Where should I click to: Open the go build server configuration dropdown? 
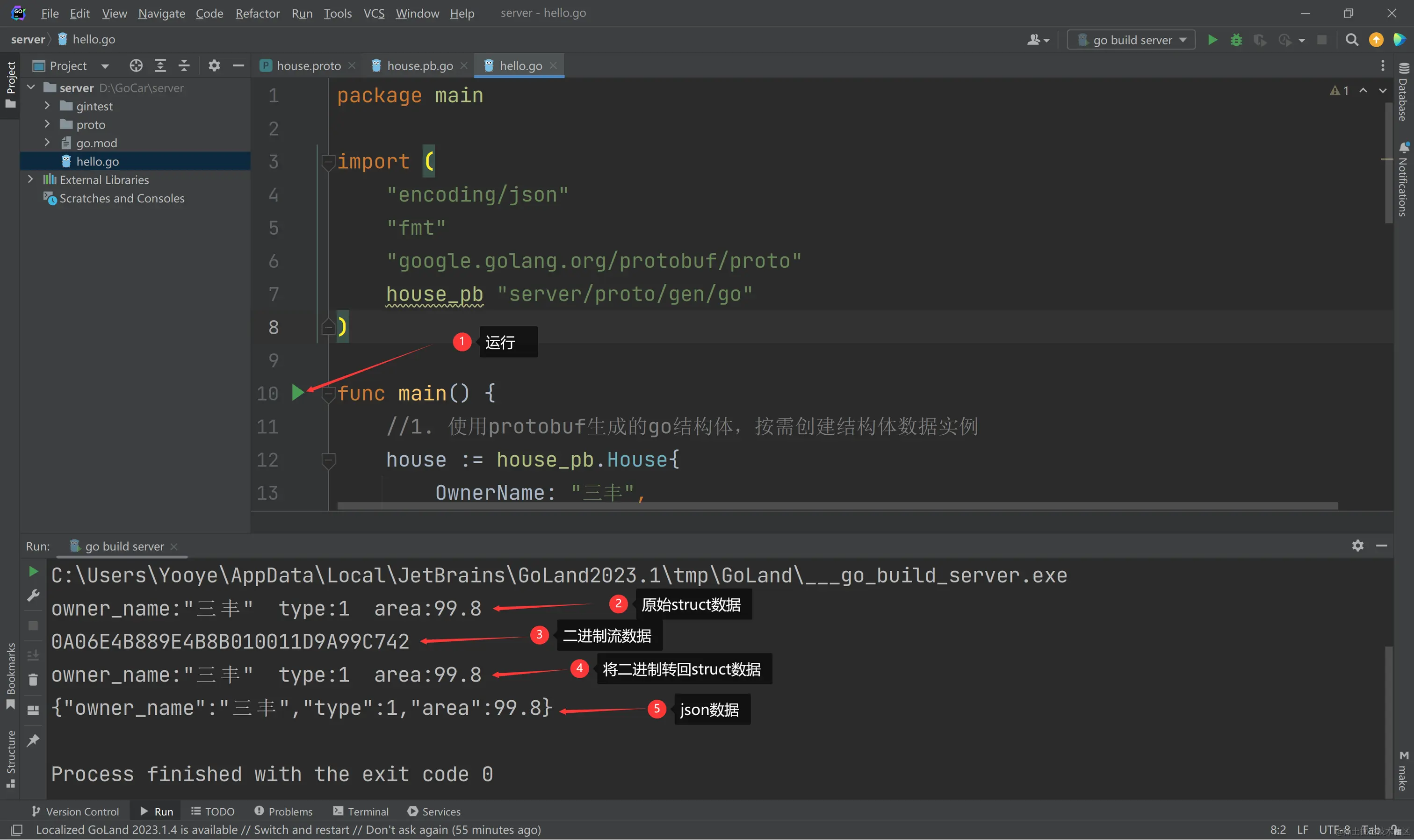pos(1131,40)
